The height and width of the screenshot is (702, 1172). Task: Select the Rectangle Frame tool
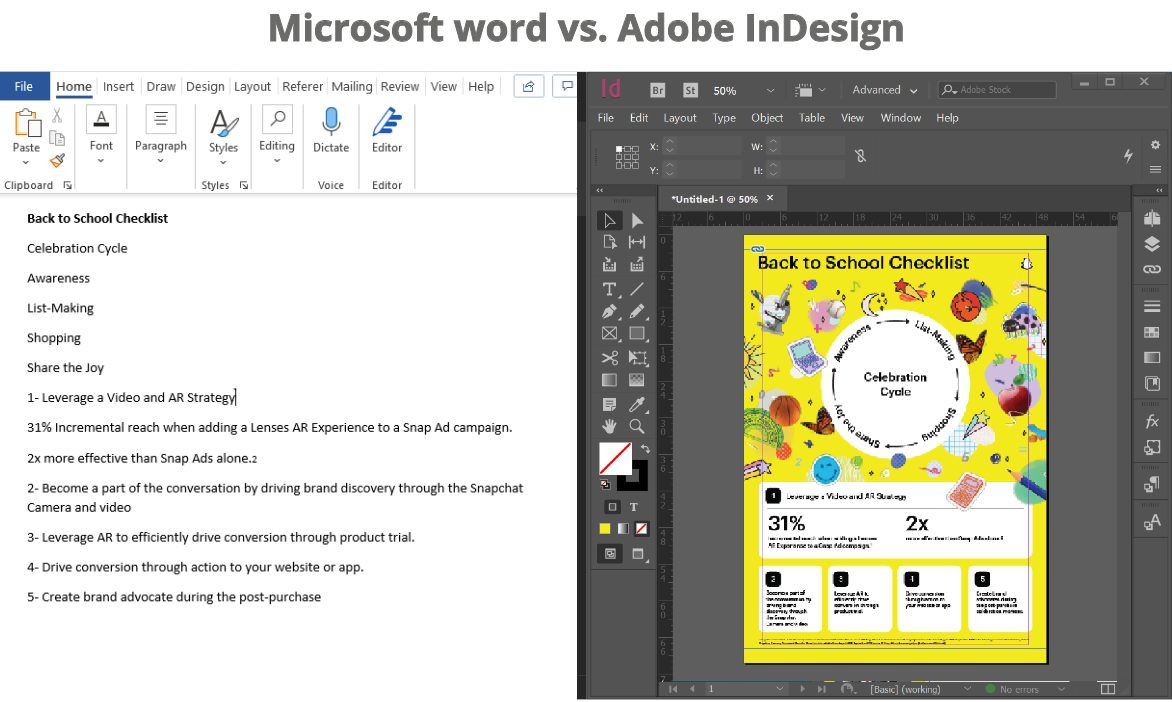pos(609,334)
